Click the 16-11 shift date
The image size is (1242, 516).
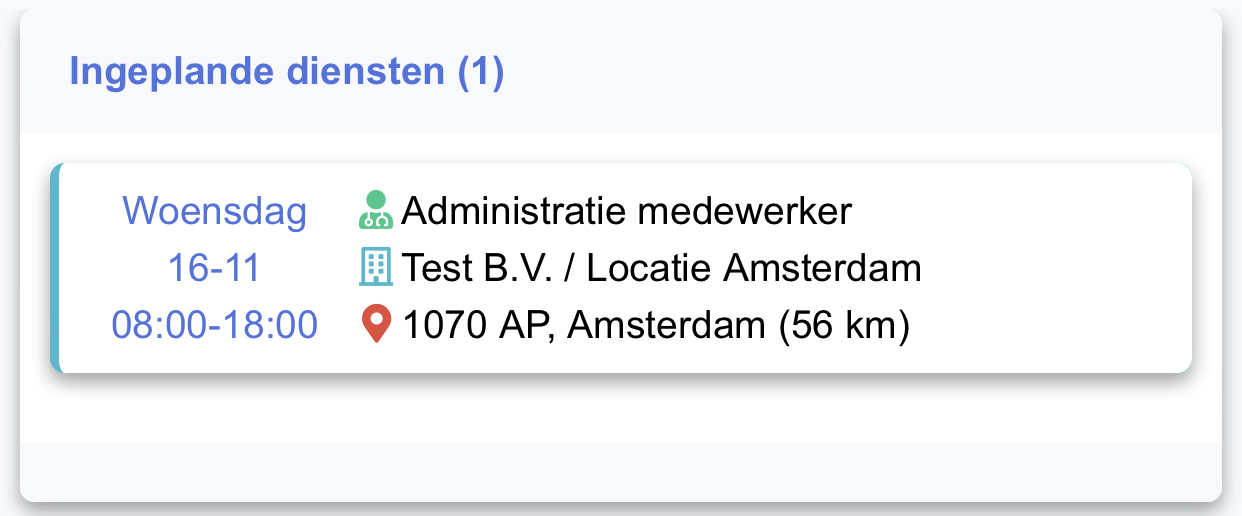[214, 268]
